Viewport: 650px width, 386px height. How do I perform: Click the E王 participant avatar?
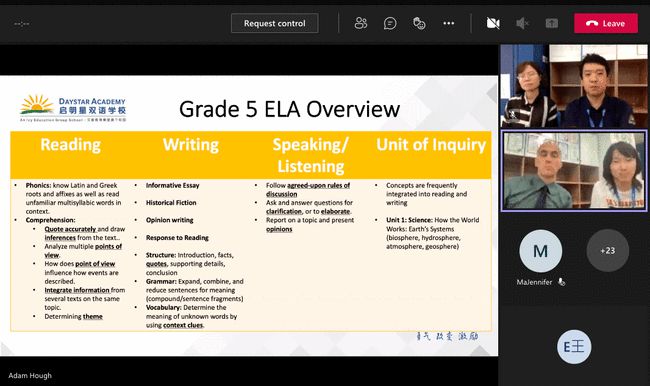point(574,347)
